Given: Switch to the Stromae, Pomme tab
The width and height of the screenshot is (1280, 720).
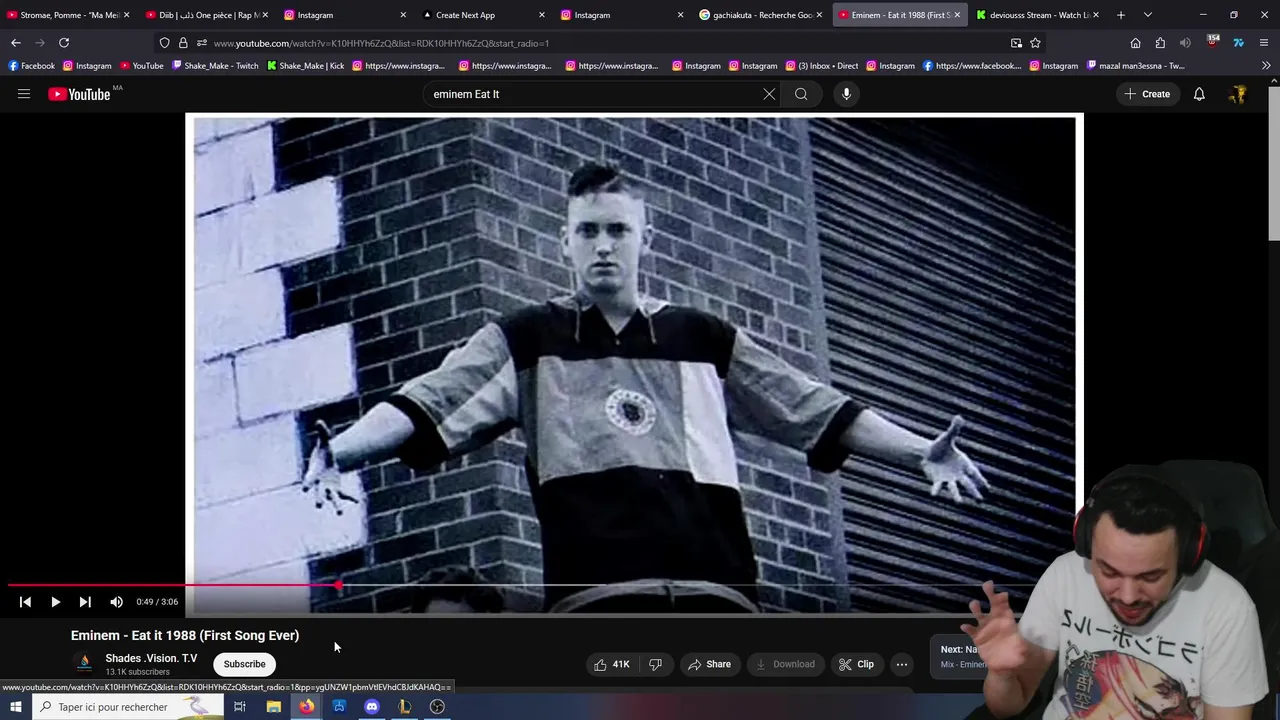Looking at the screenshot, I should (68, 15).
